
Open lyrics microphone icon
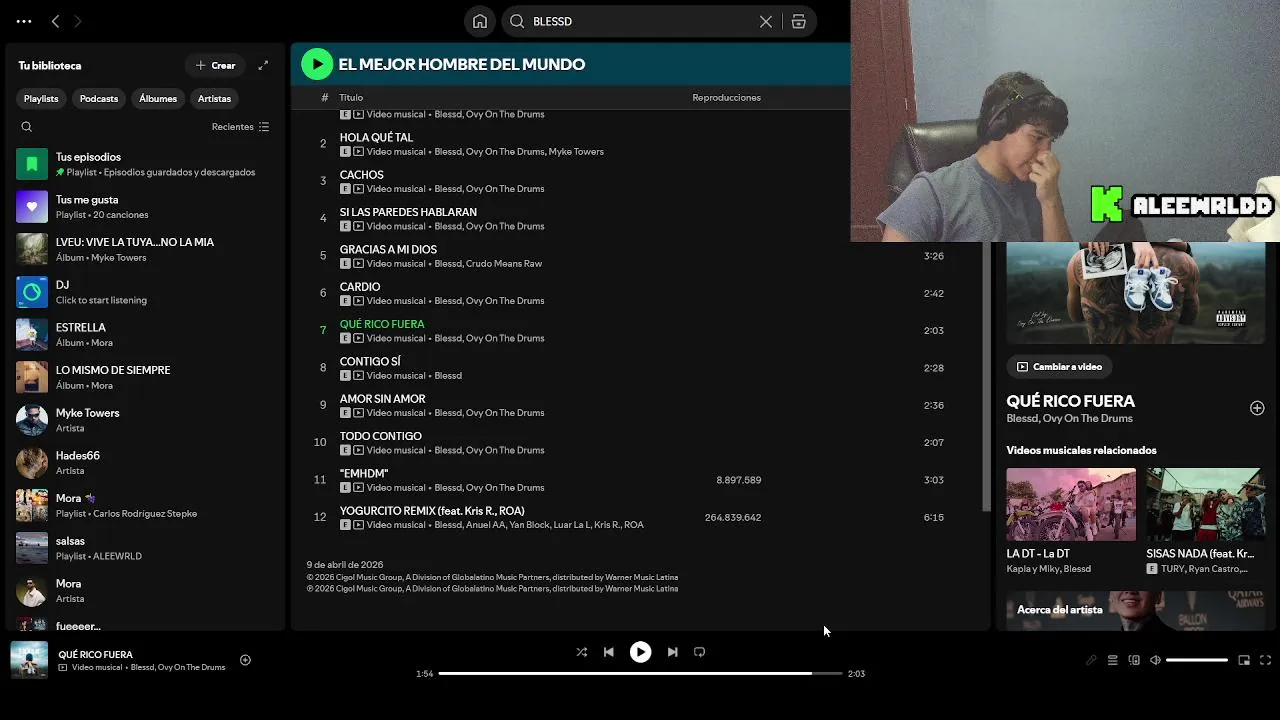click(1091, 660)
